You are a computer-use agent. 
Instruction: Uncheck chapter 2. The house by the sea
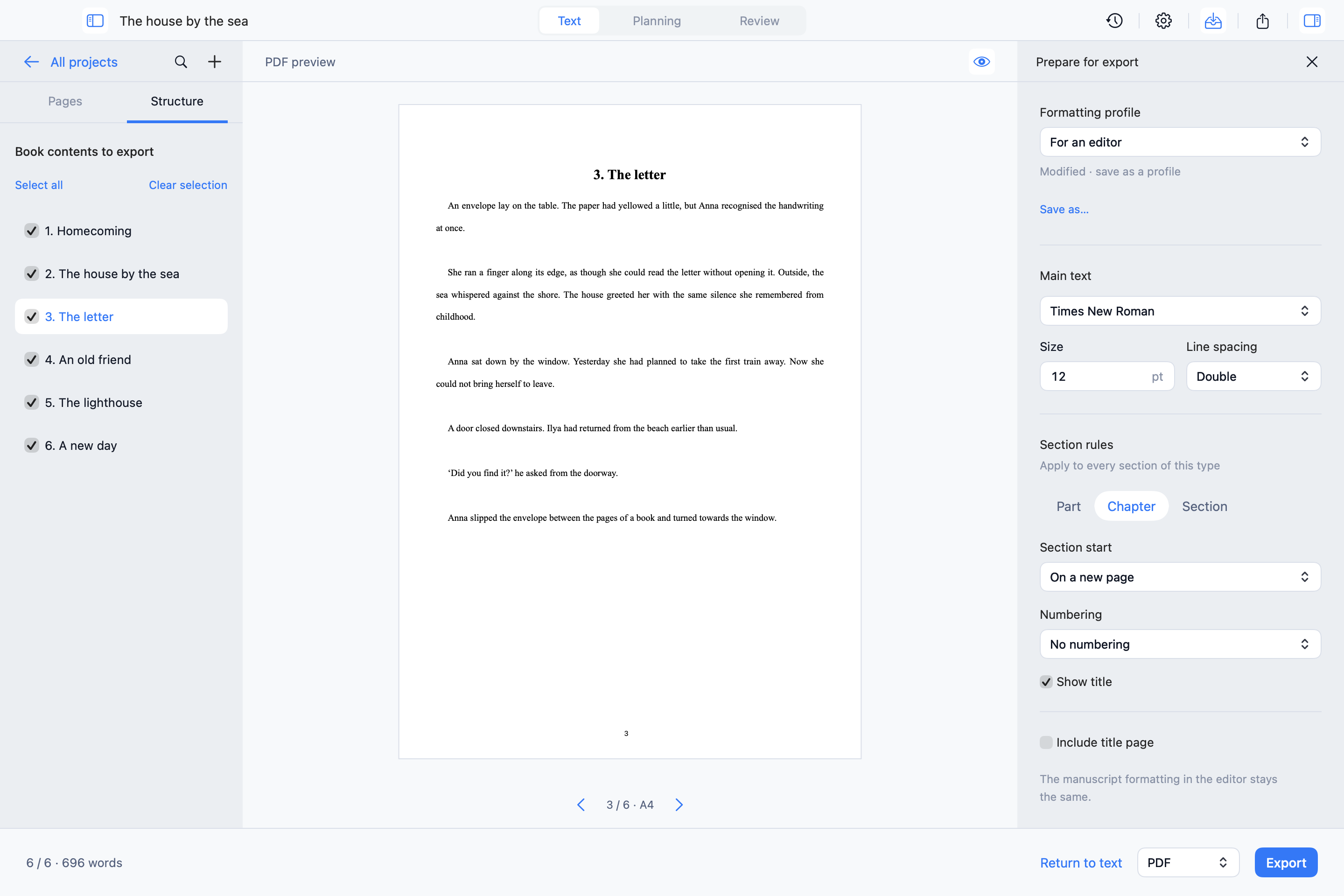click(31, 273)
